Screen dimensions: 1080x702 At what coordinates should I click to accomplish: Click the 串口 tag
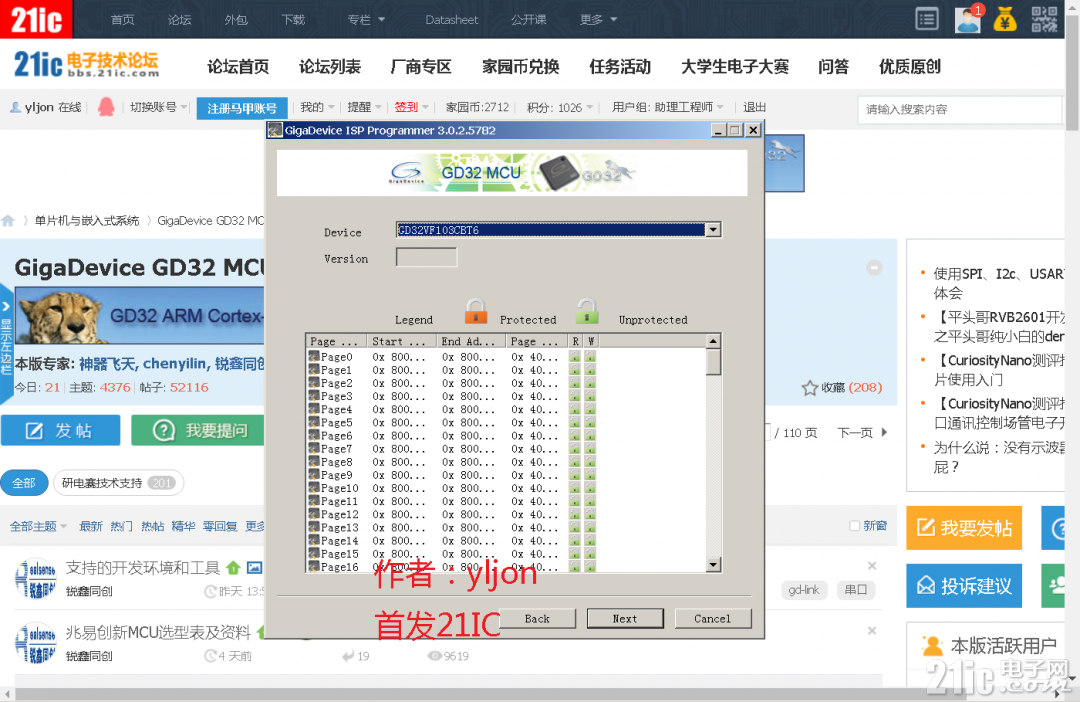coord(855,590)
